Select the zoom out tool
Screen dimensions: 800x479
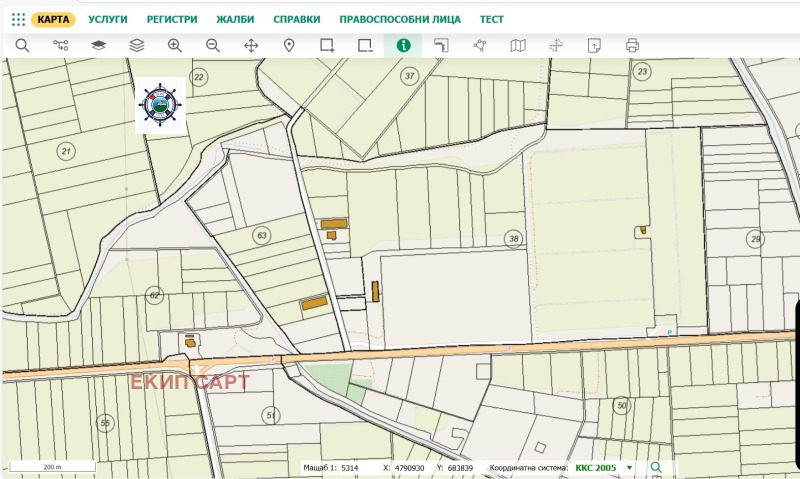213,45
